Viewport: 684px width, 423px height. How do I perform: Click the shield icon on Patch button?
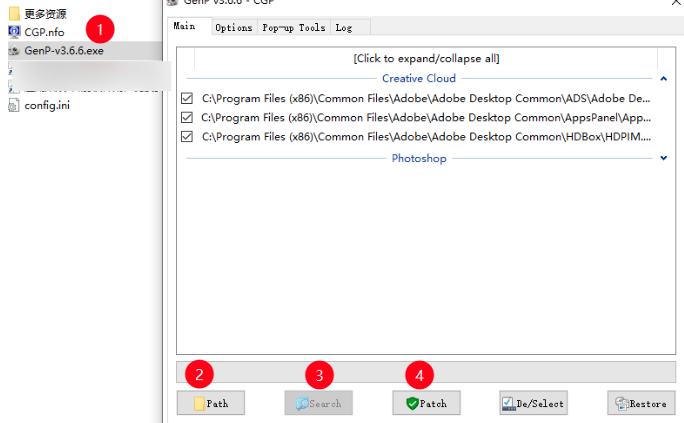pyautogui.click(x=412, y=403)
